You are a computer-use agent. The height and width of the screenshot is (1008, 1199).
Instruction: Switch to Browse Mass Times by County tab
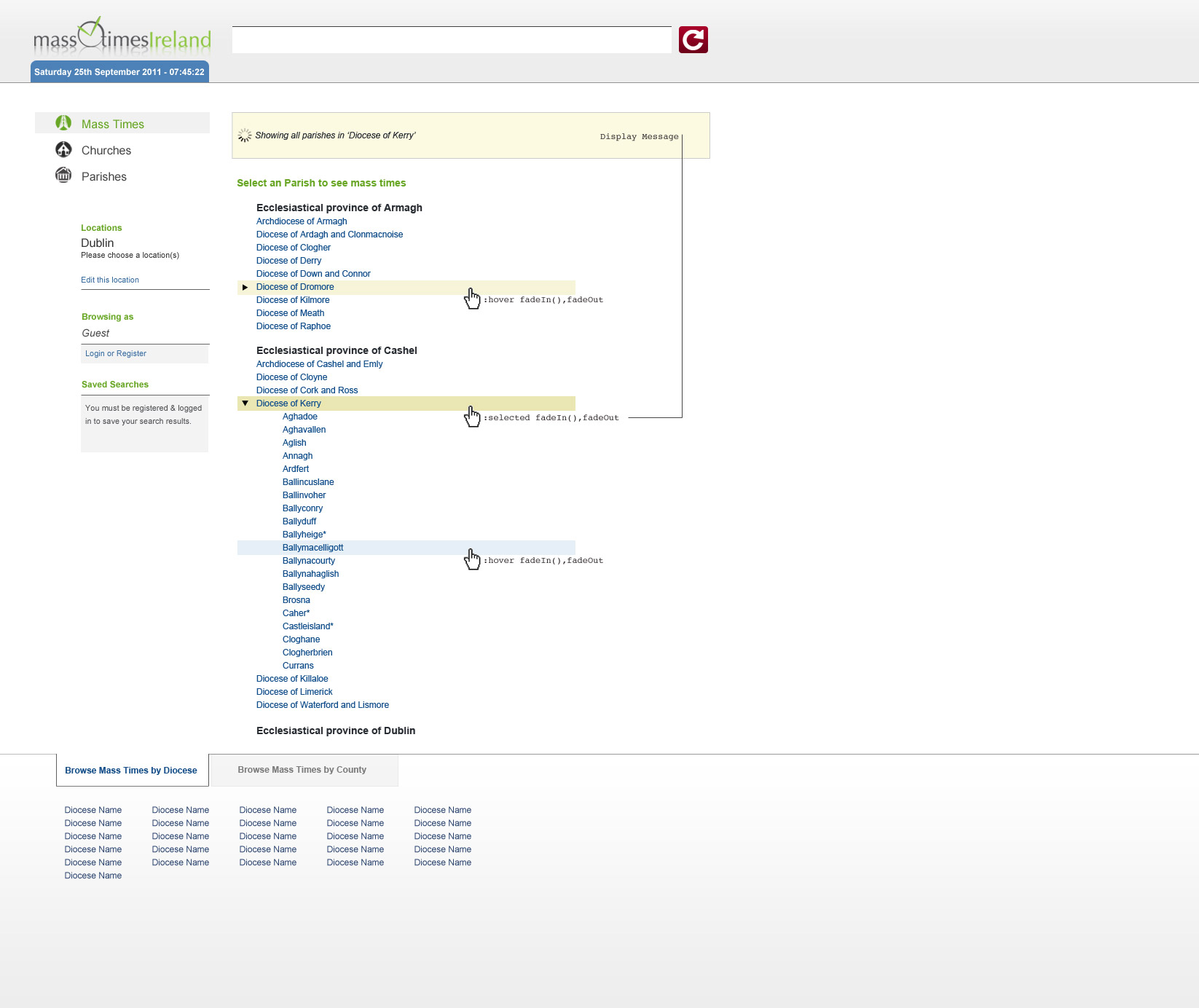[x=302, y=770]
